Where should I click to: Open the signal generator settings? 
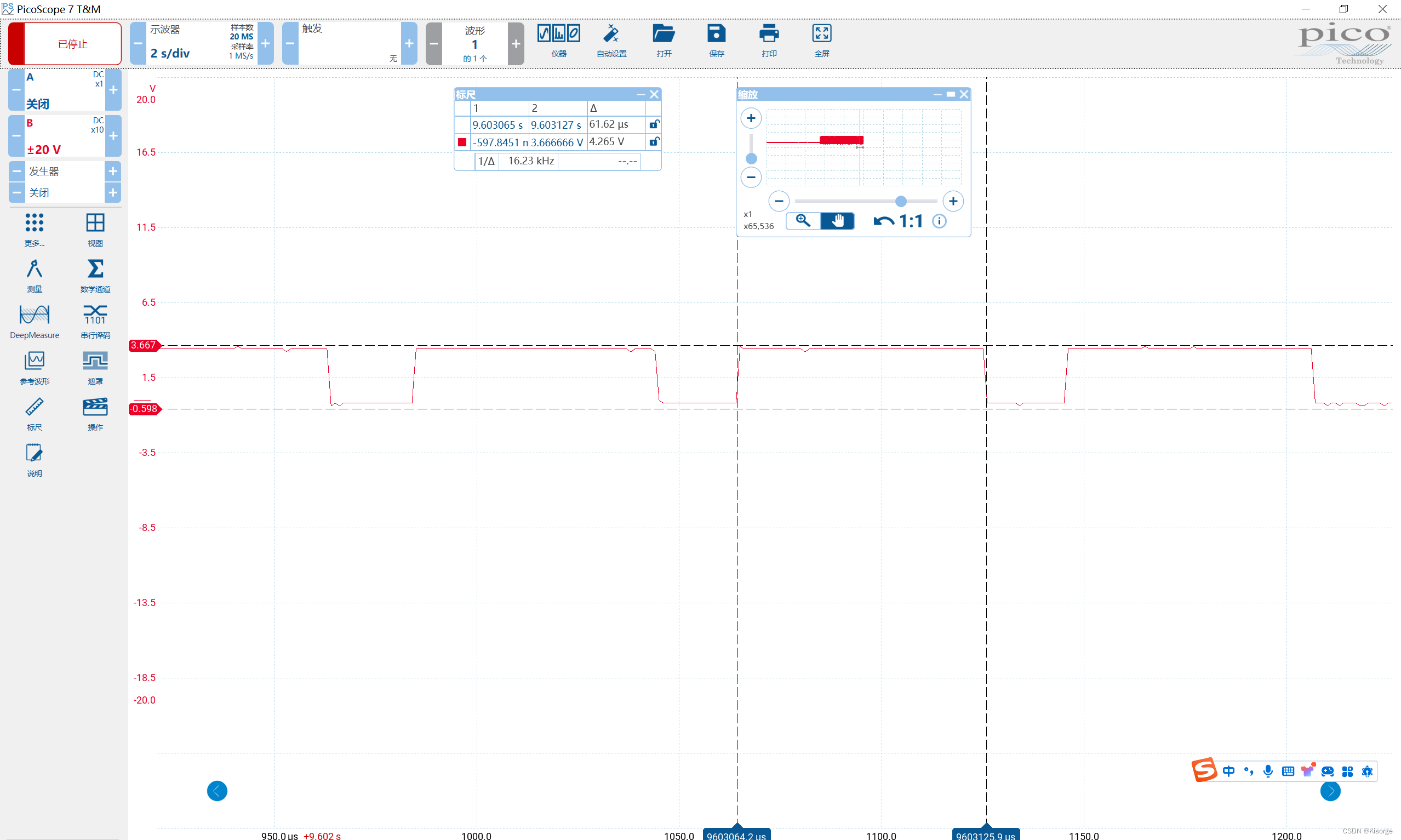(x=65, y=171)
